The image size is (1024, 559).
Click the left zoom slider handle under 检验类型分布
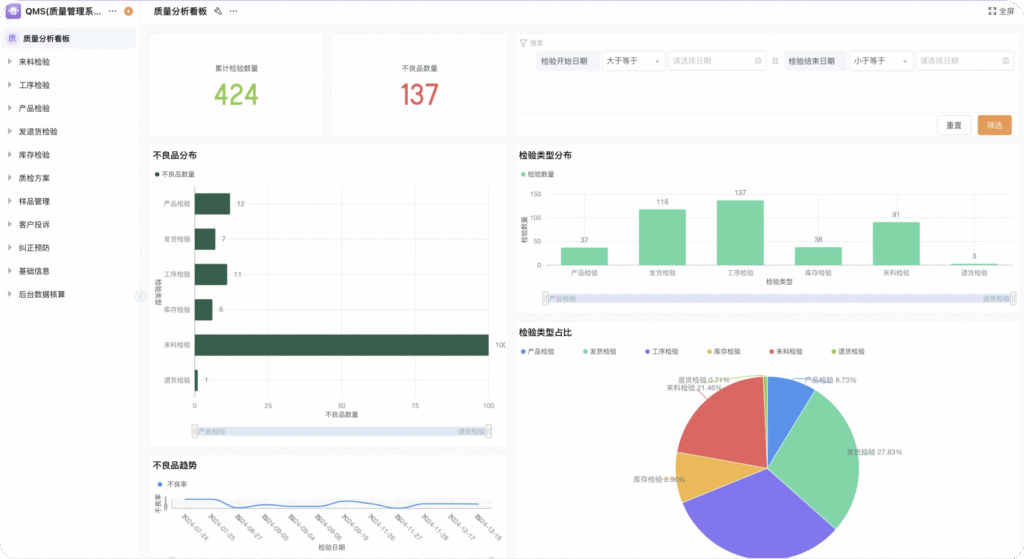point(545,298)
